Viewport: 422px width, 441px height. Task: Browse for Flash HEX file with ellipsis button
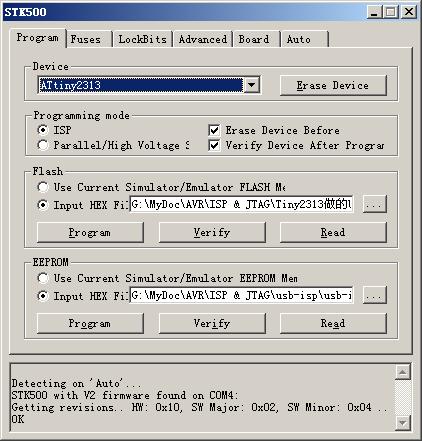coord(374,204)
